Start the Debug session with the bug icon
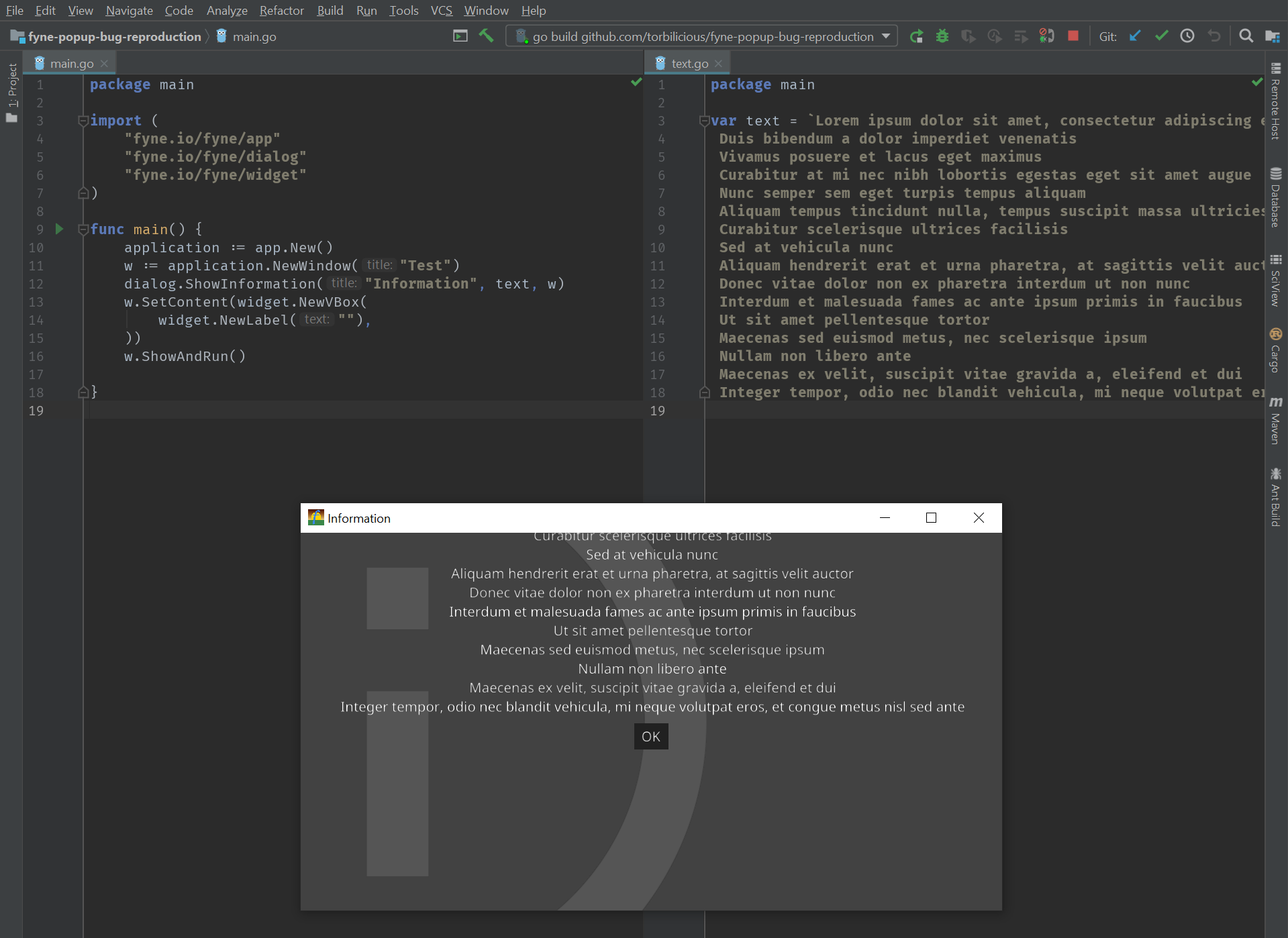The height and width of the screenshot is (938, 1288). (942, 36)
